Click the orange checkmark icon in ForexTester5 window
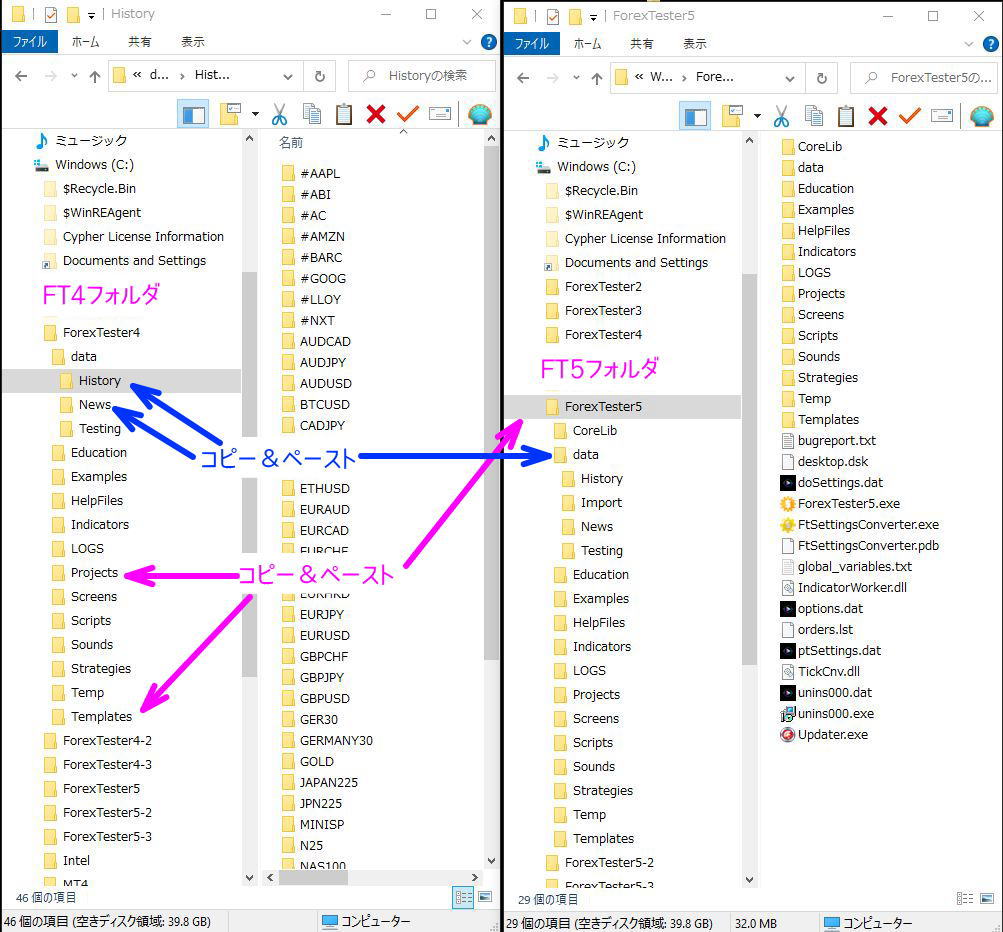 (x=910, y=116)
